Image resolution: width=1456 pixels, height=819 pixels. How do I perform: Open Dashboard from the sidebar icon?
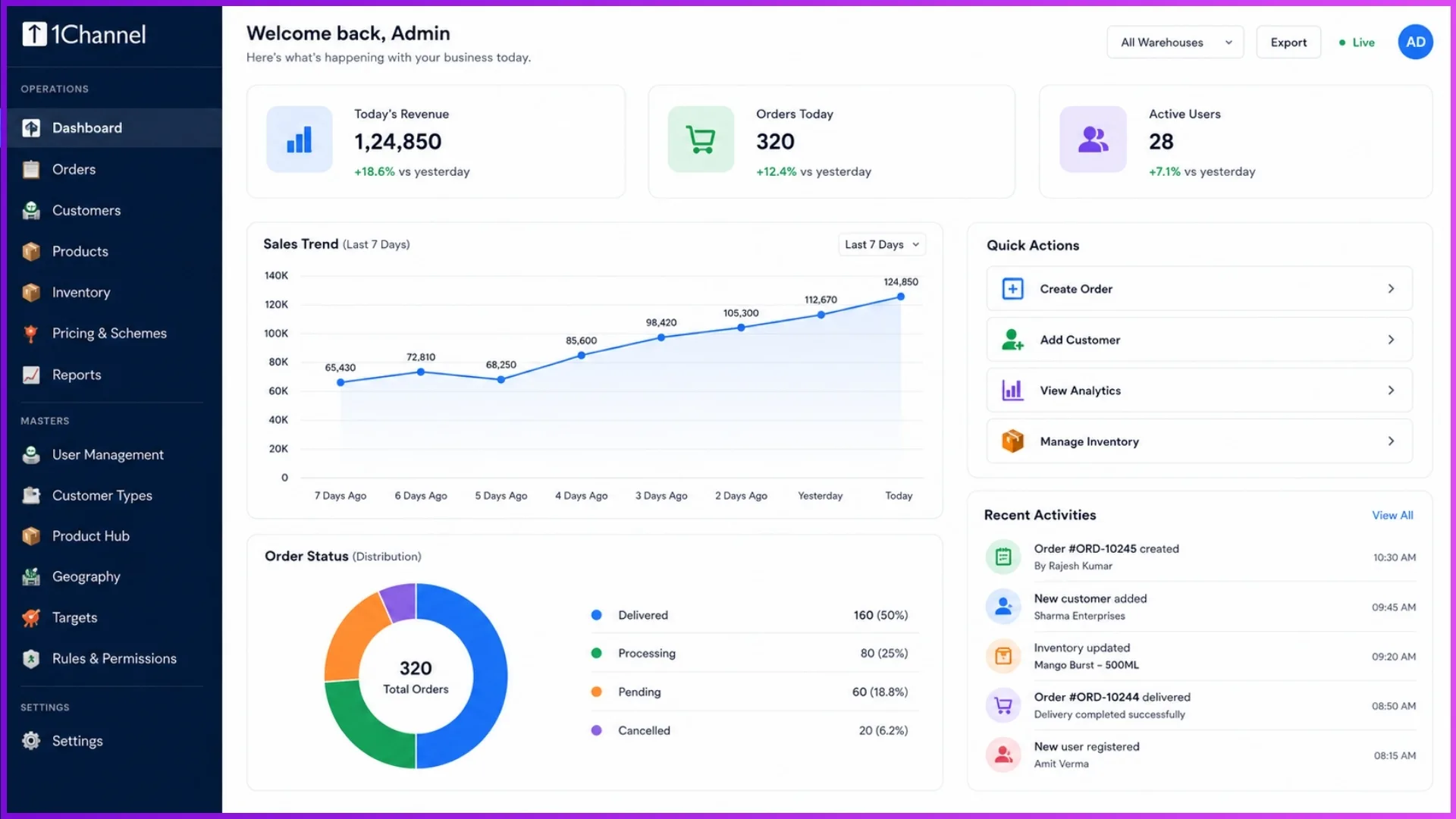31,128
